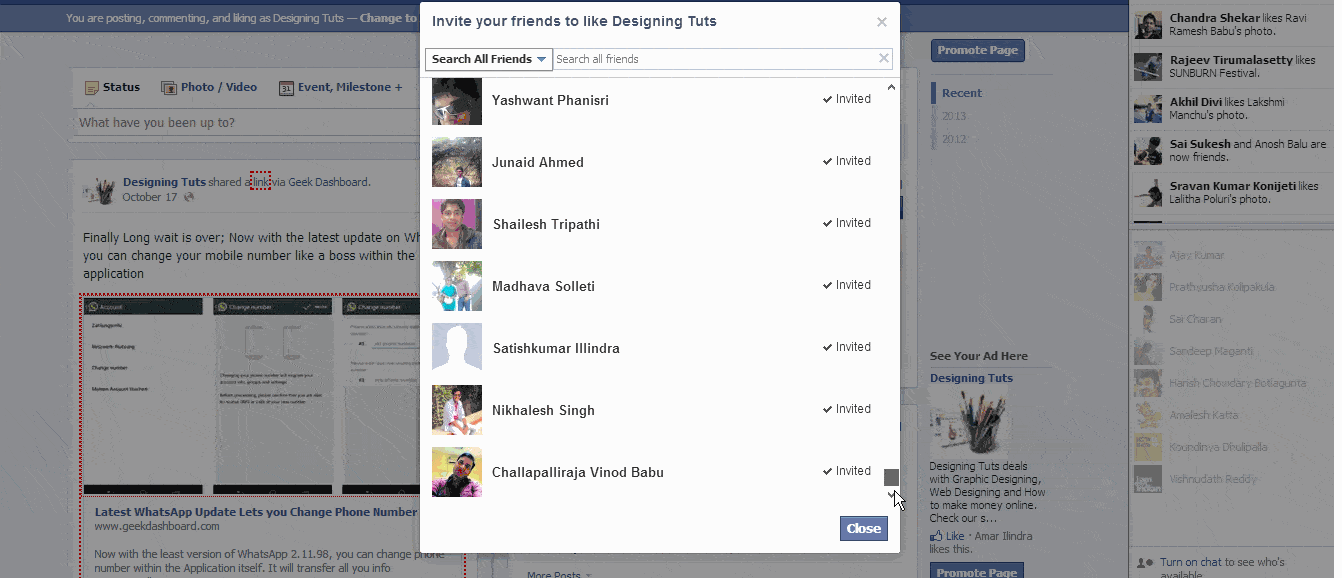Click scroll up arrow in friends list

892,87
